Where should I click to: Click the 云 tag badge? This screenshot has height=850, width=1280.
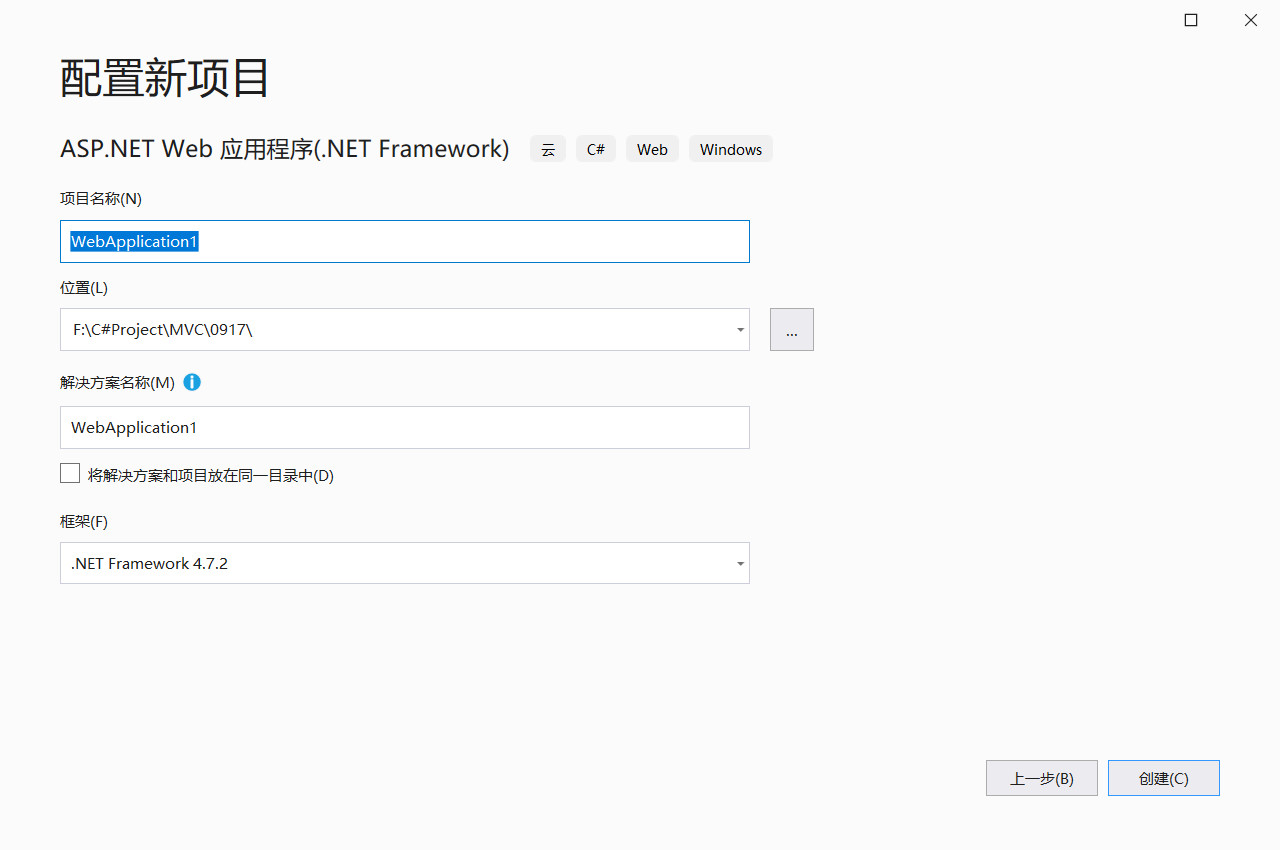[x=548, y=149]
